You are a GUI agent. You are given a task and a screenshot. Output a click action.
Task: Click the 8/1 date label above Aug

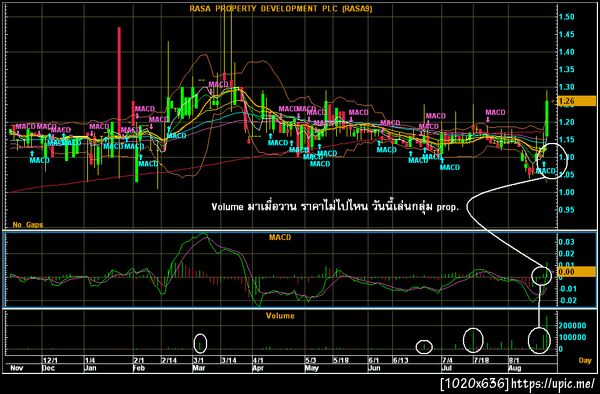514,360
